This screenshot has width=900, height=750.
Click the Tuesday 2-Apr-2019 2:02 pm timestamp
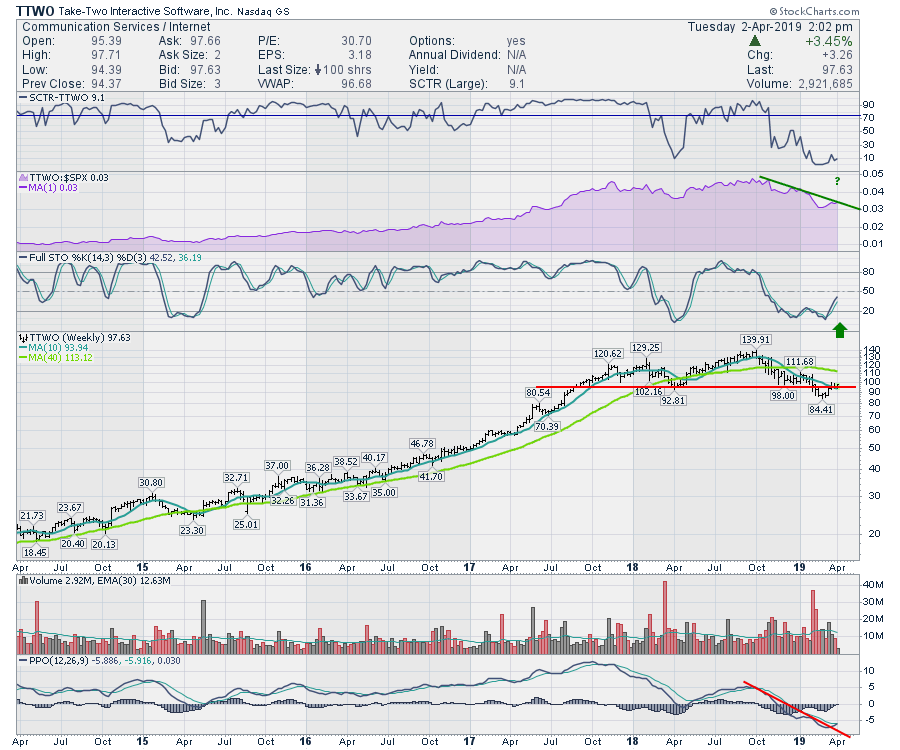[770, 27]
